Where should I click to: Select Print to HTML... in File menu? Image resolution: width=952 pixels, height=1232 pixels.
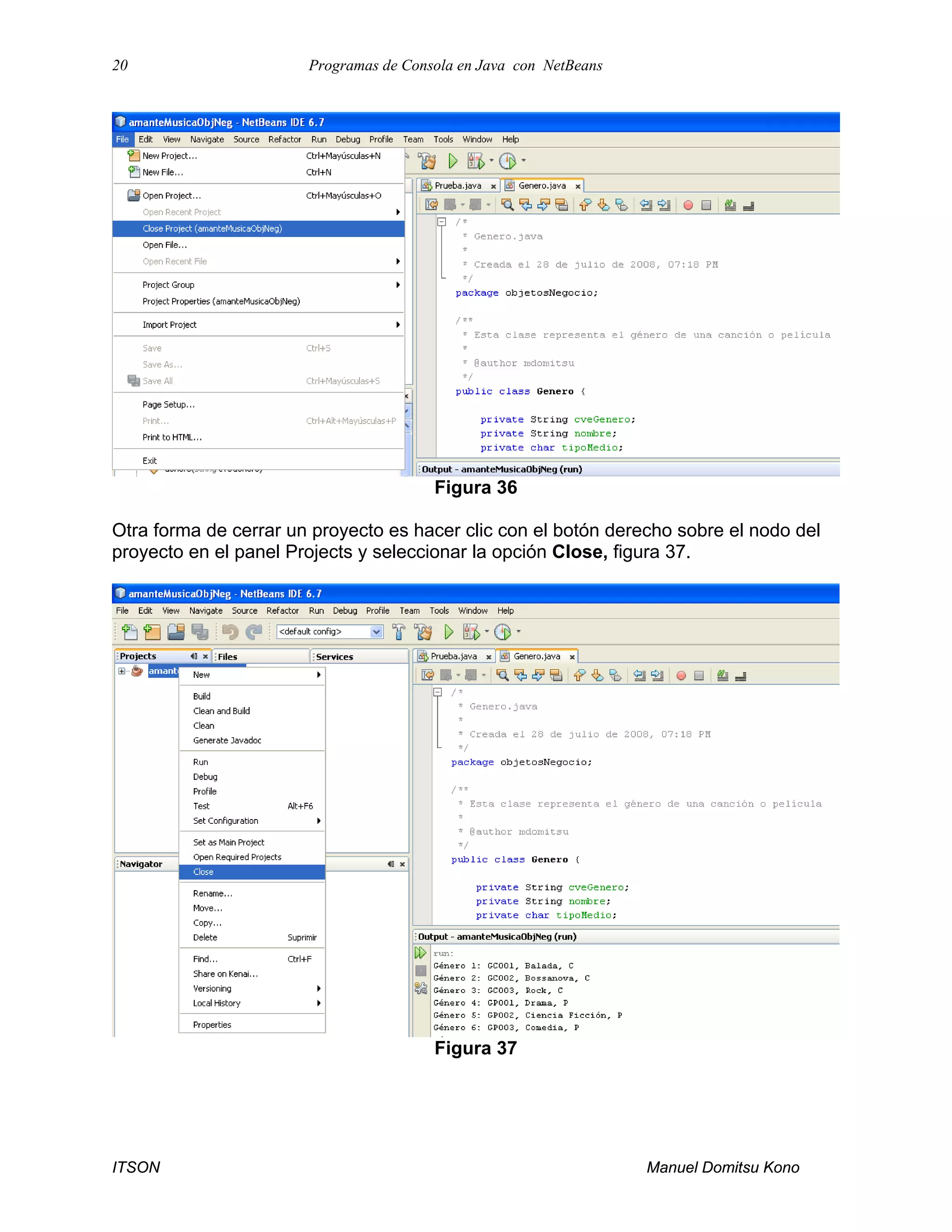pyautogui.click(x=259, y=437)
